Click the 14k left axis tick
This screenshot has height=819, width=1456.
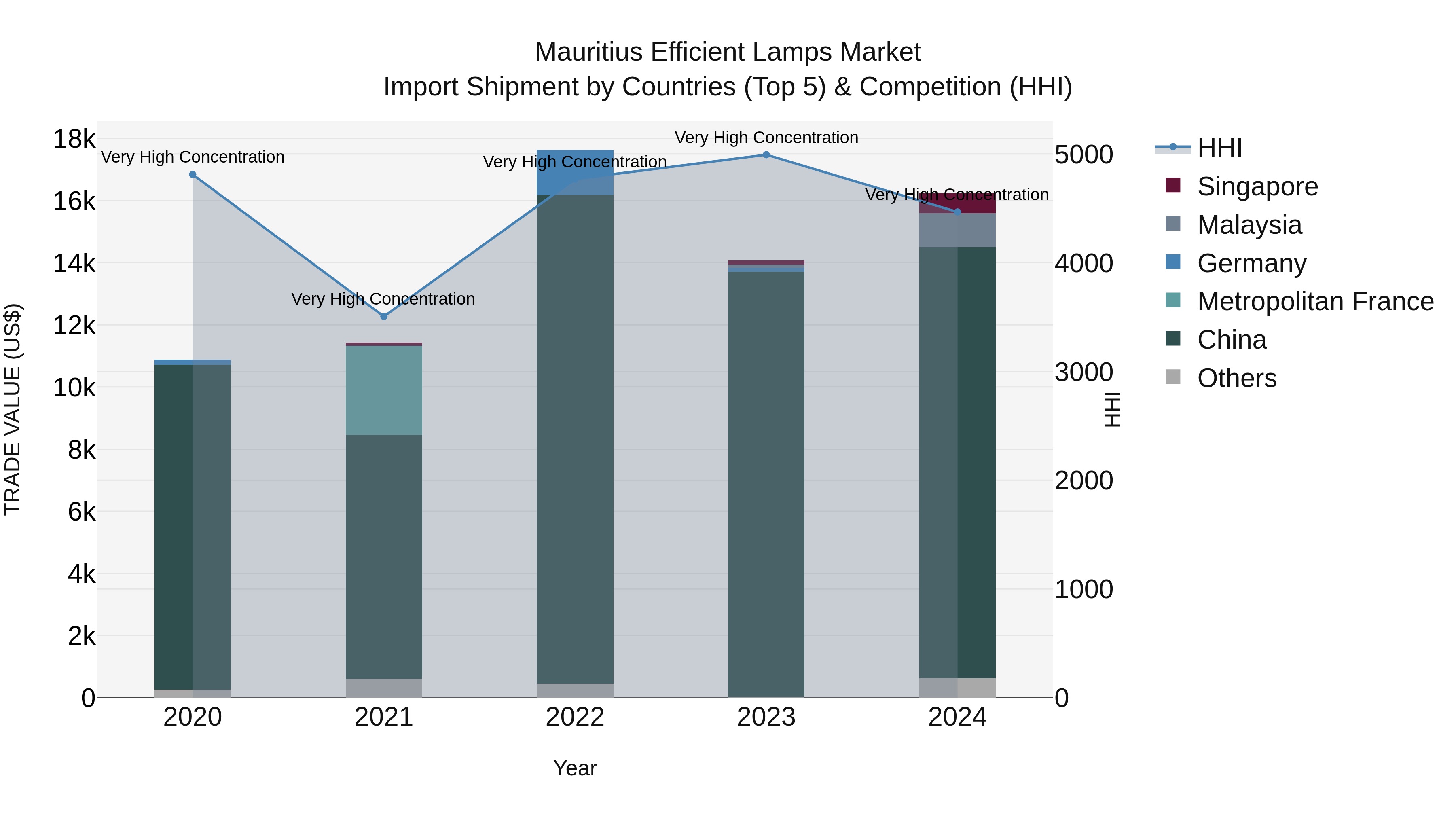coord(74,263)
